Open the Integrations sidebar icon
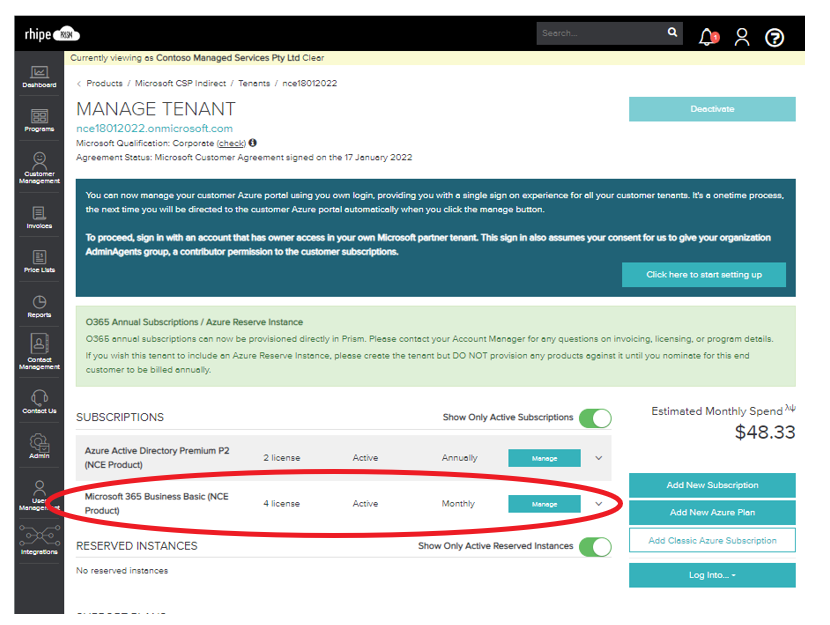The width and height of the screenshot is (830, 625). 39,540
